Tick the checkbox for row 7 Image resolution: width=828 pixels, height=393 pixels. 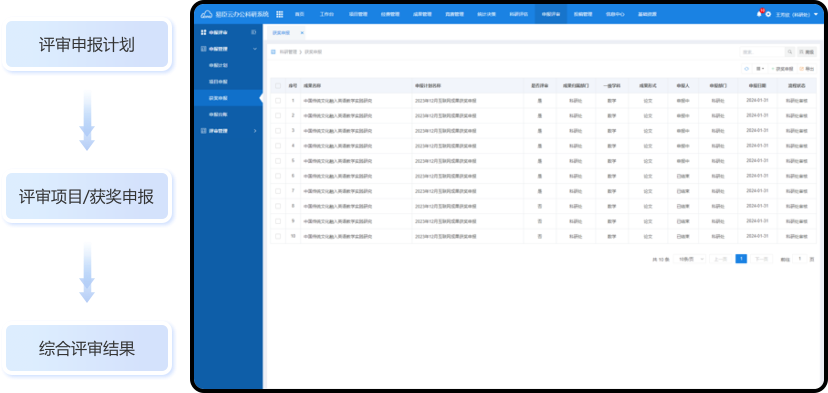pyautogui.click(x=278, y=191)
